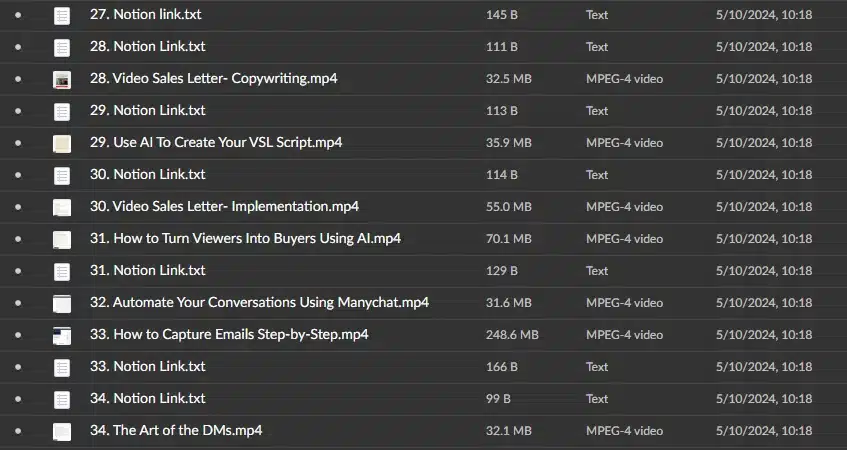847x450 pixels.
Task: Click the text file icon for 30. Notion Link.txt
Action: click(62, 176)
